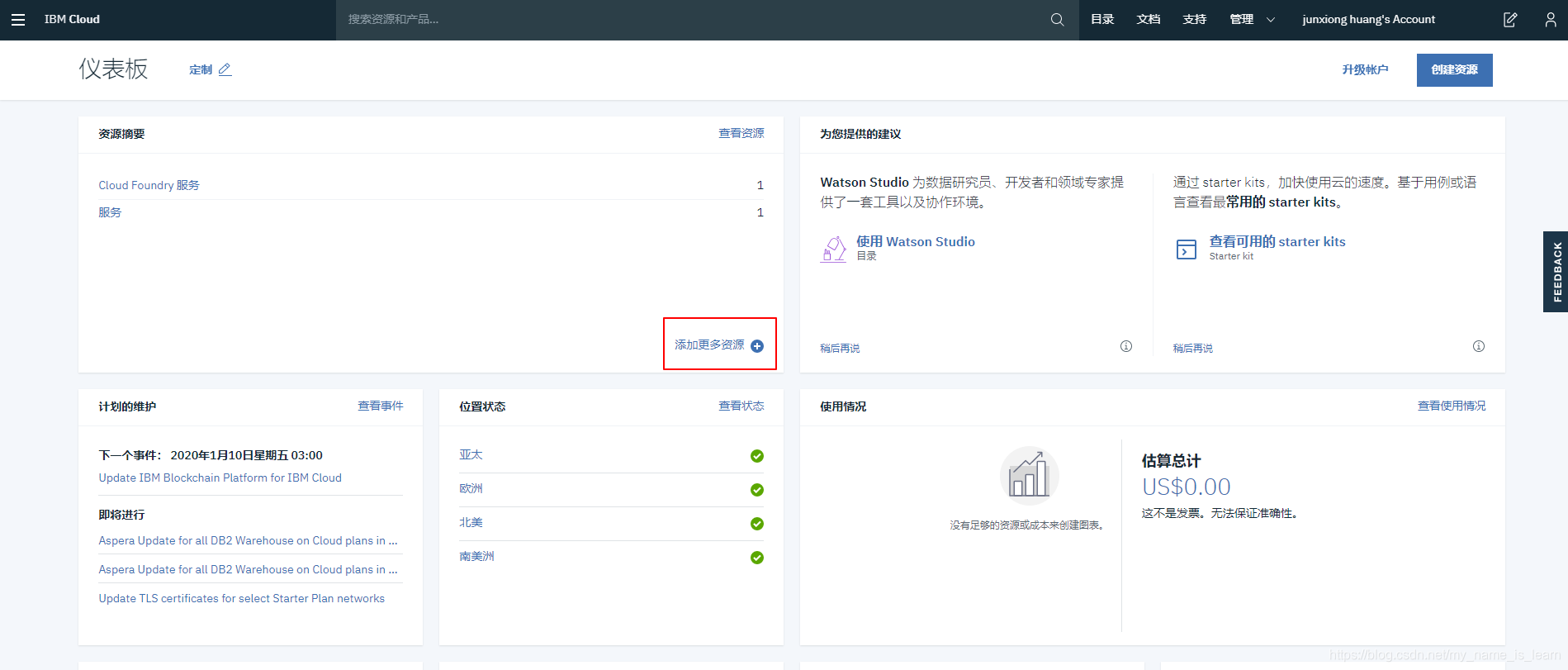Screen dimensions: 1568x670
Task: Open the FEEDBACK side tab
Action: pyautogui.click(x=1556, y=272)
